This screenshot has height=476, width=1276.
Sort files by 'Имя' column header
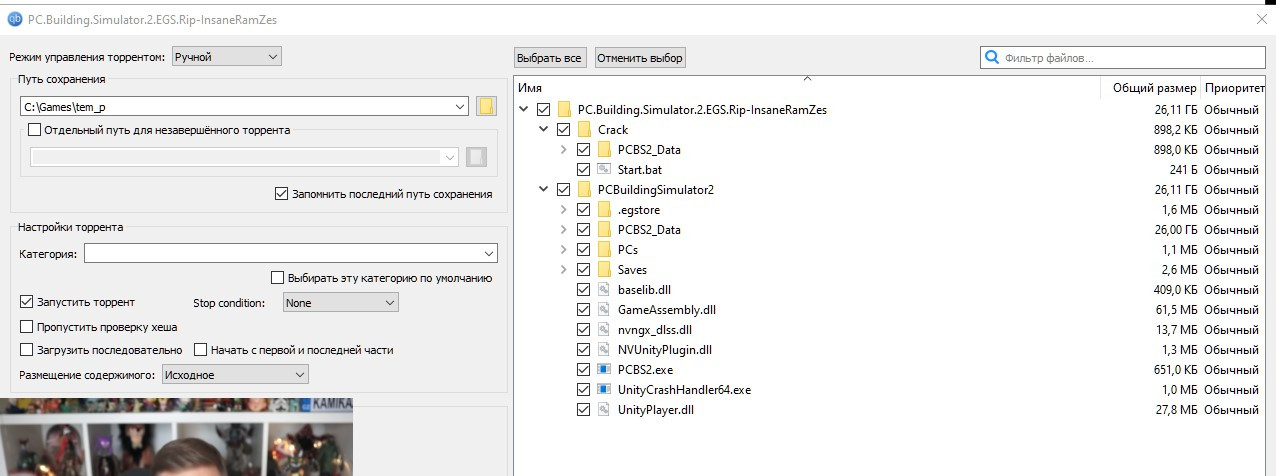(x=530, y=88)
